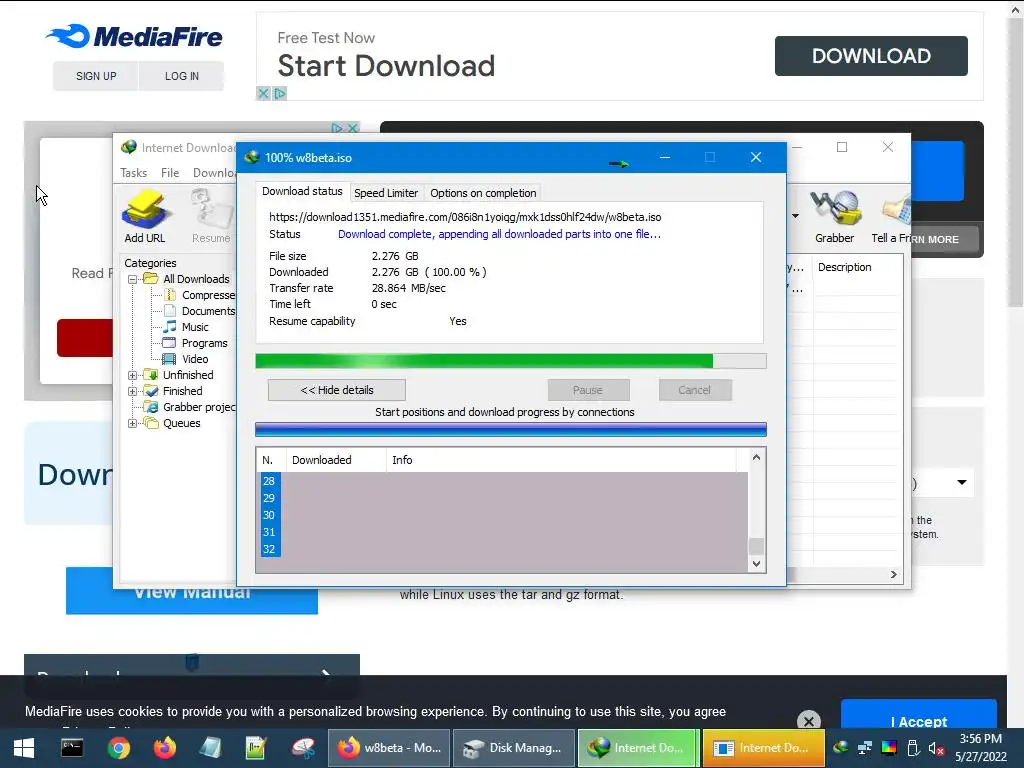
Task: Click the SIGN UP button on MediaFire
Action: 96,76
